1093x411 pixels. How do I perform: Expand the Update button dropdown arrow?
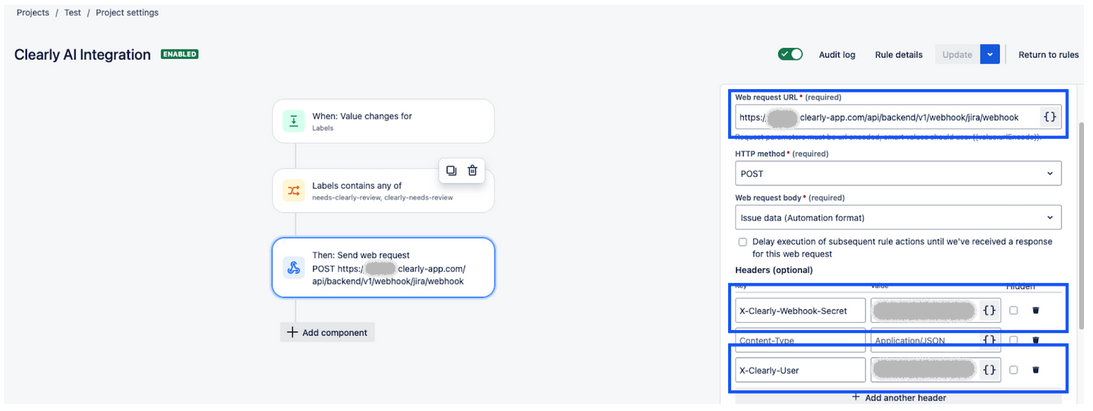[x=990, y=54]
